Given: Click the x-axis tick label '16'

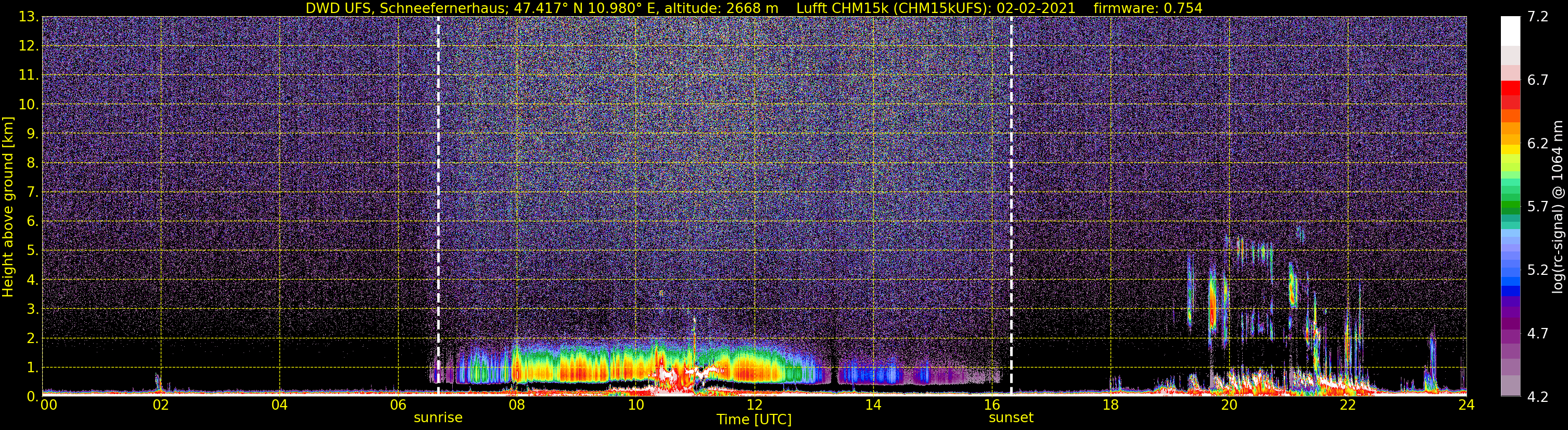Looking at the screenshot, I should (991, 405).
